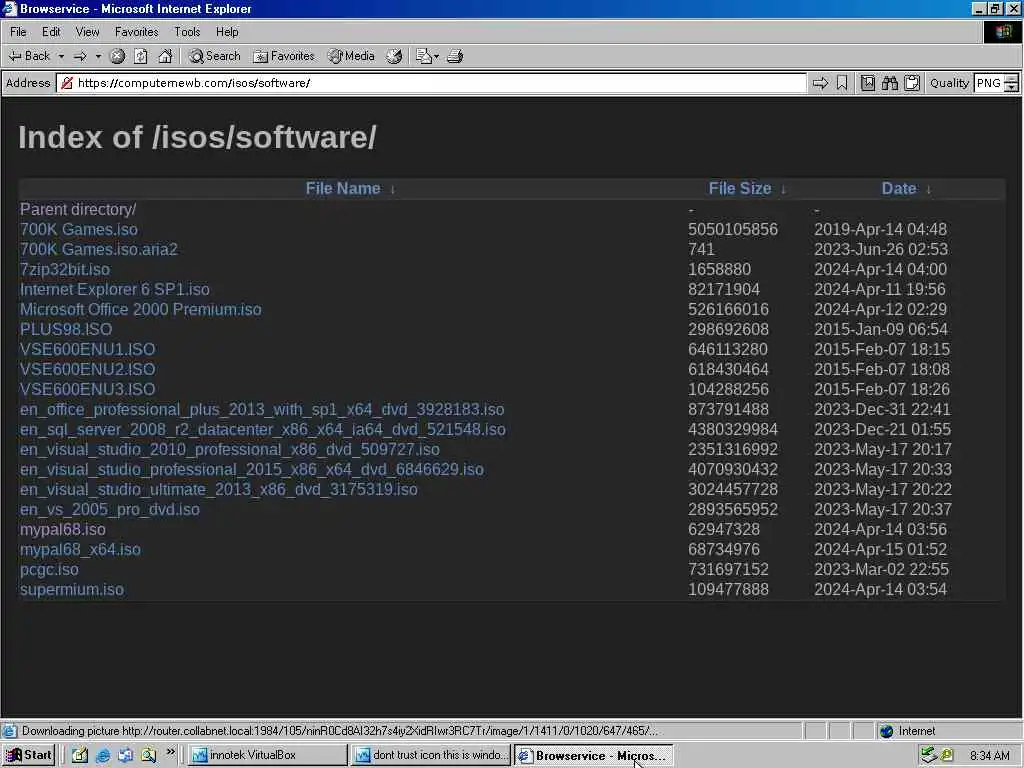Viewport: 1024px width, 768px height.
Task: Download Internet Explorer 6 SP1.iso
Action: 114,289
